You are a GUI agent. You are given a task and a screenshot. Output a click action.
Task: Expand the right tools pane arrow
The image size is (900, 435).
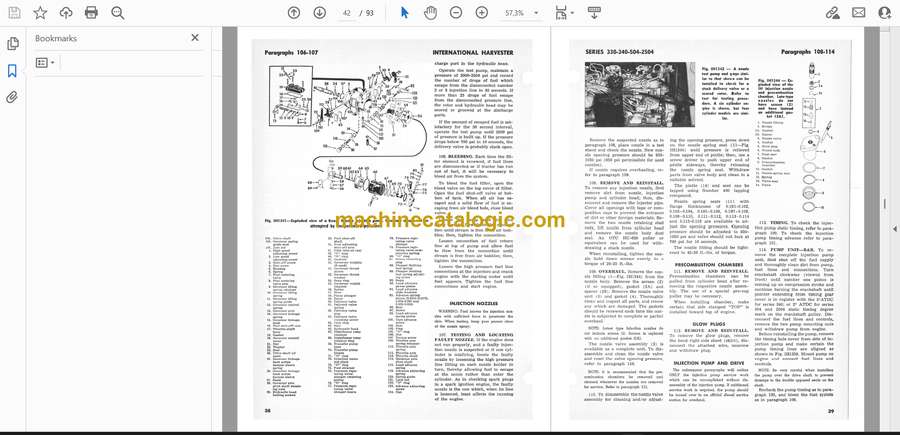click(894, 229)
